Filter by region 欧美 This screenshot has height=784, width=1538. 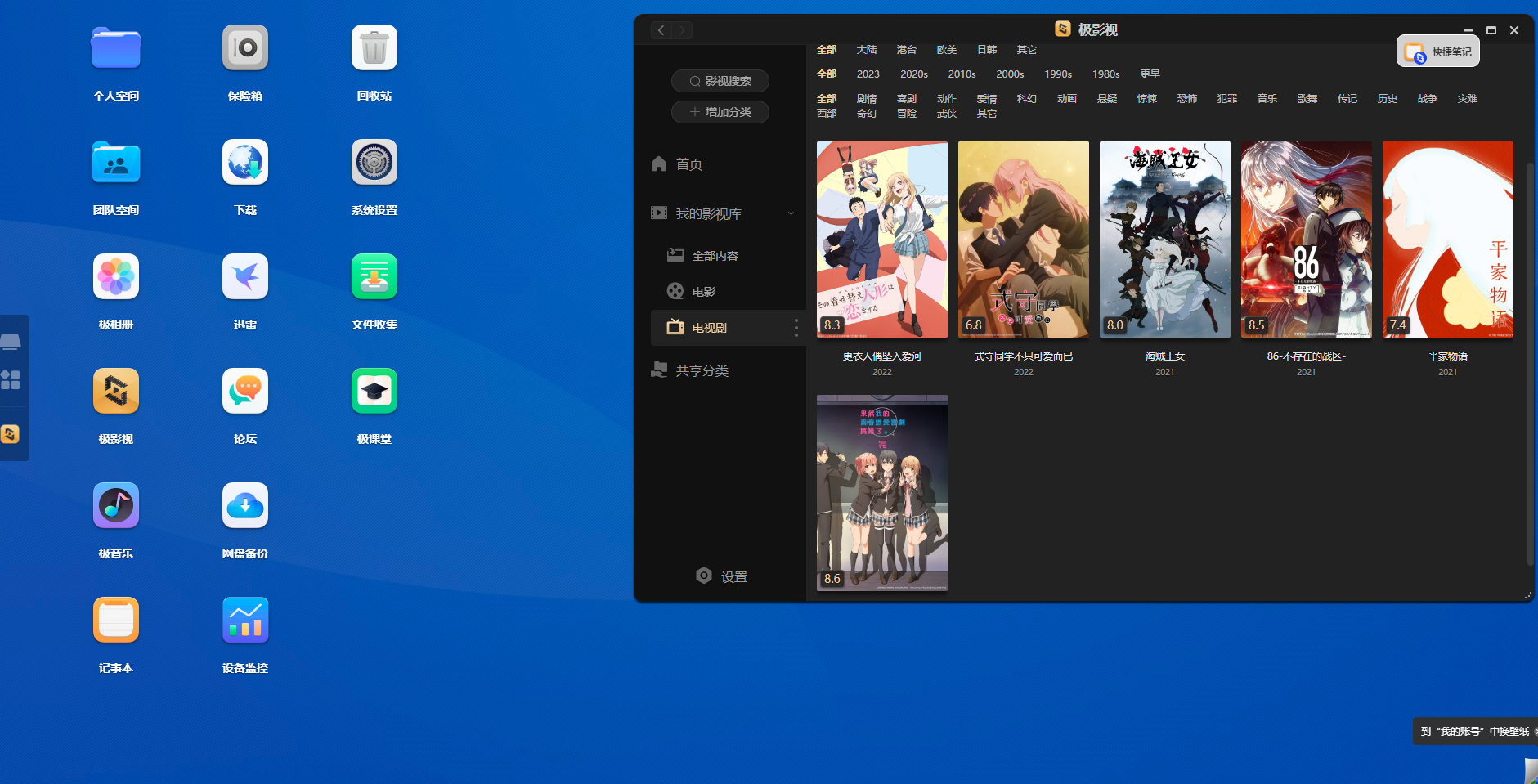947,50
